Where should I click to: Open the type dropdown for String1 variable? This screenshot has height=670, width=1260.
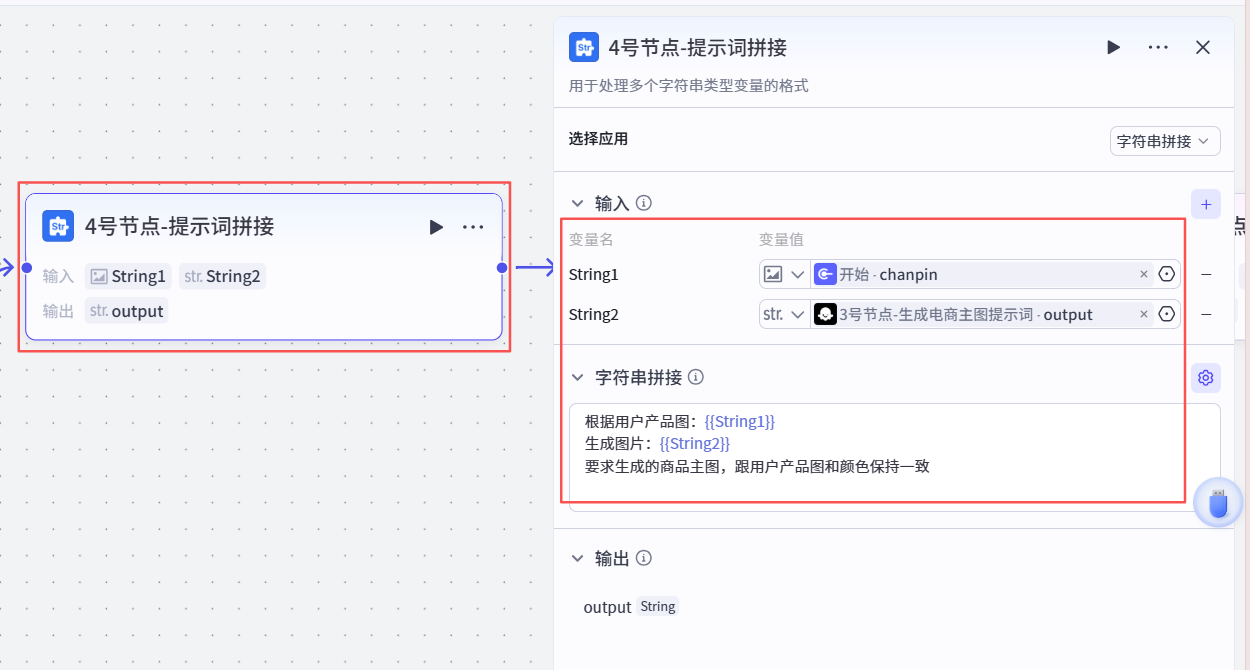tap(784, 274)
